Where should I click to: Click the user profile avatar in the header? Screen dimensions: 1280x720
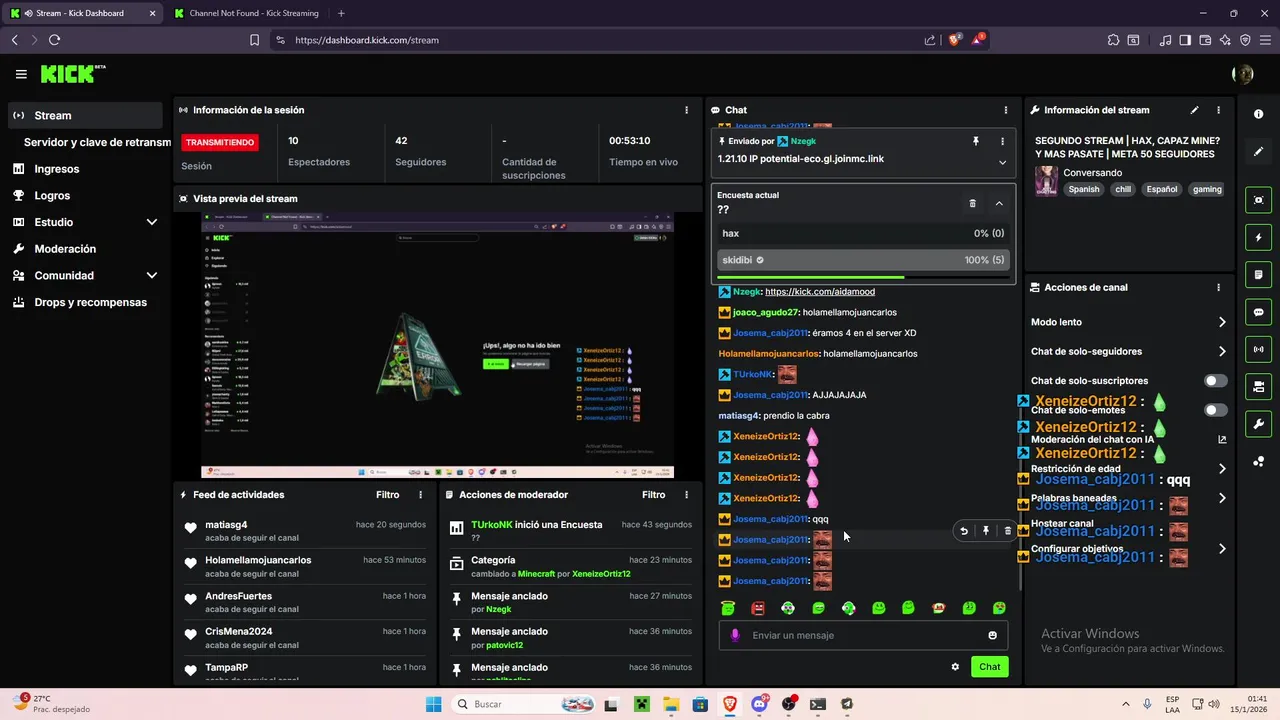tap(1243, 74)
